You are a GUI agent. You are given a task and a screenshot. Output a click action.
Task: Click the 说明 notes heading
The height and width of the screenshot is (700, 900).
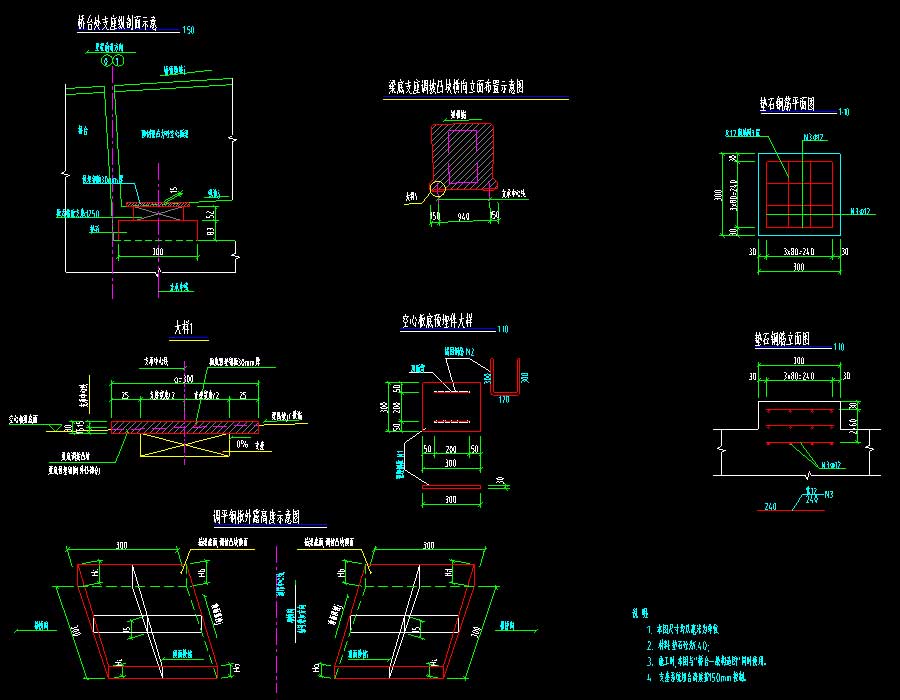coord(639,613)
